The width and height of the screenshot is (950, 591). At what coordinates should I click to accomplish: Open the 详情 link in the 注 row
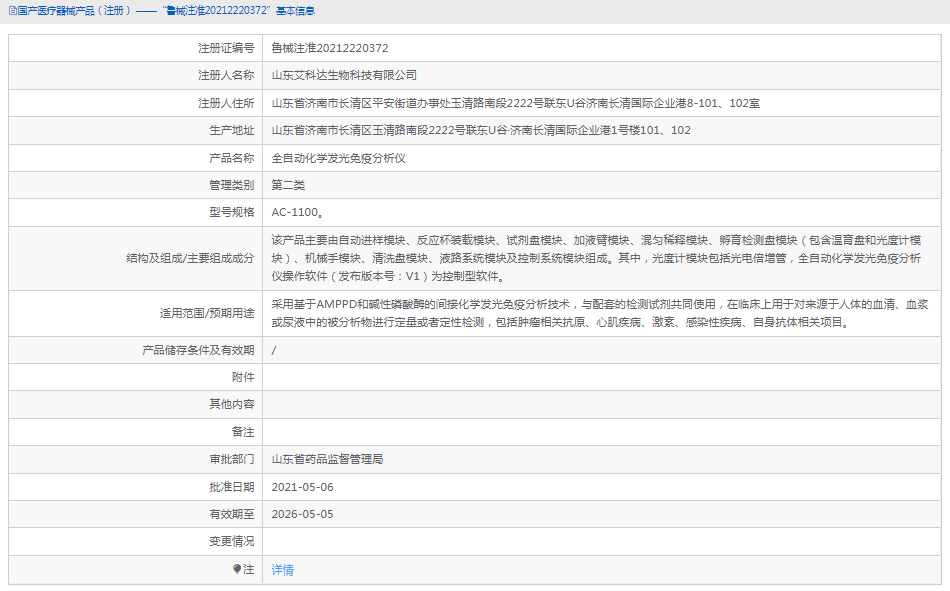click(x=282, y=570)
